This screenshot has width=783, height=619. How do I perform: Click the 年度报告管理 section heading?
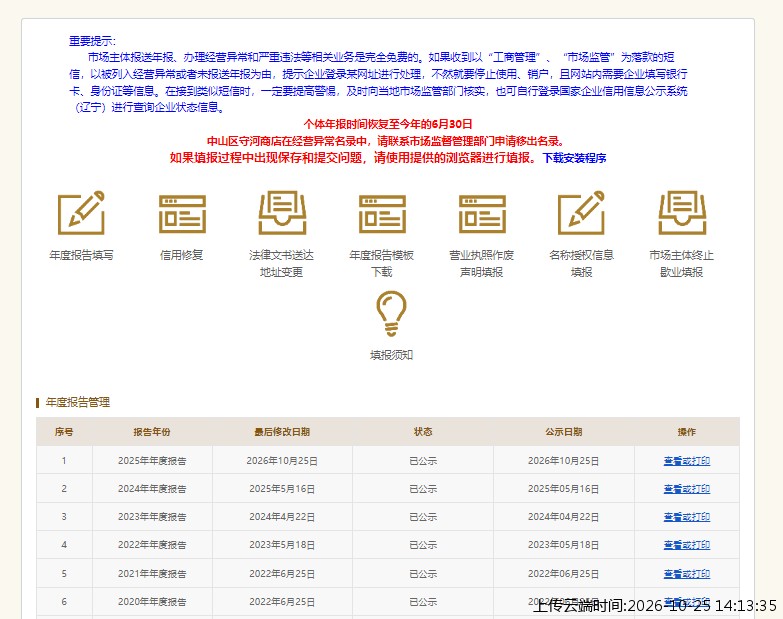[x=77, y=402]
